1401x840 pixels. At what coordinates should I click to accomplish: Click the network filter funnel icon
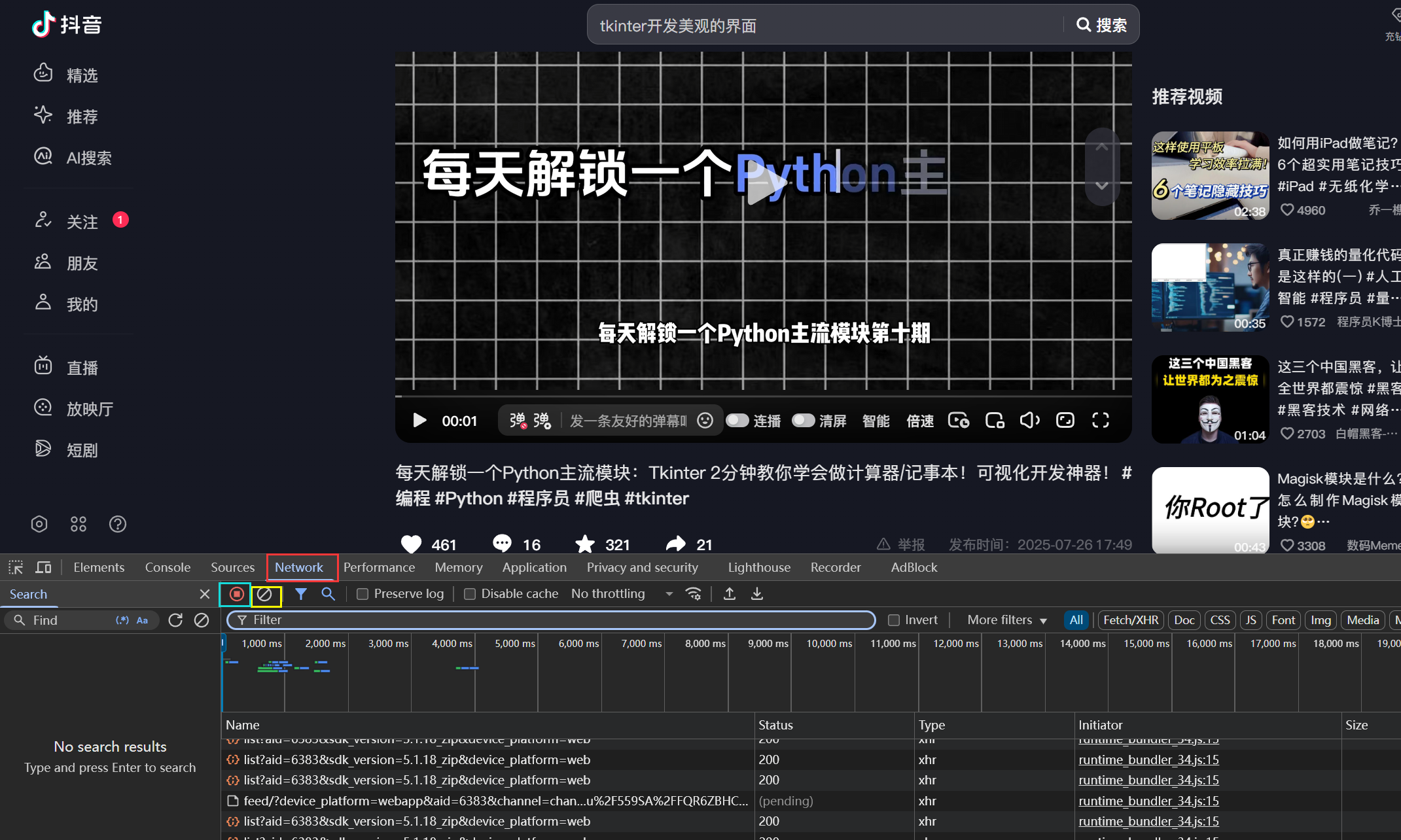pyautogui.click(x=300, y=594)
